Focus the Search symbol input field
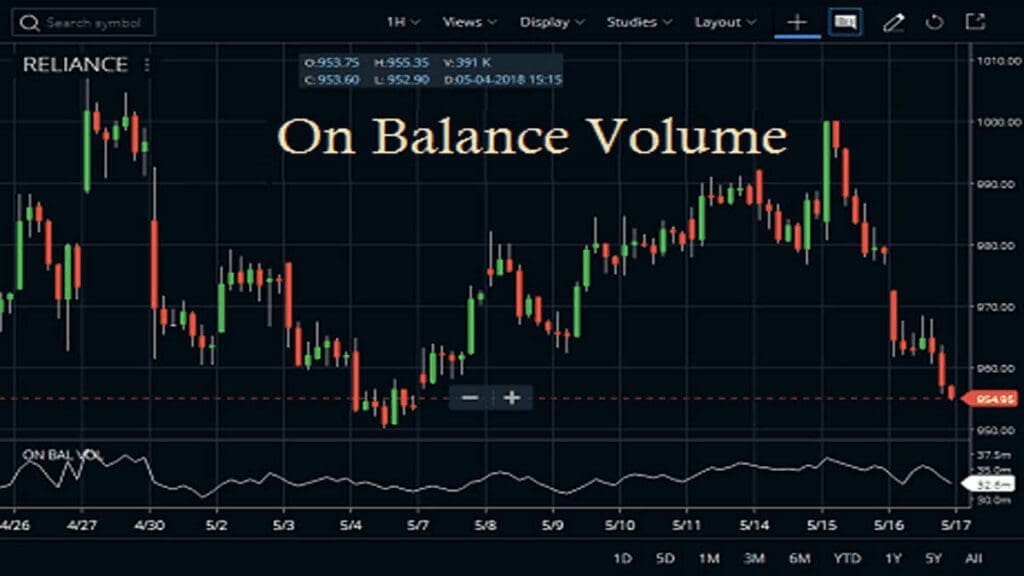The image size is (1024, 576). pyautogui.click(x=84, y=23)
